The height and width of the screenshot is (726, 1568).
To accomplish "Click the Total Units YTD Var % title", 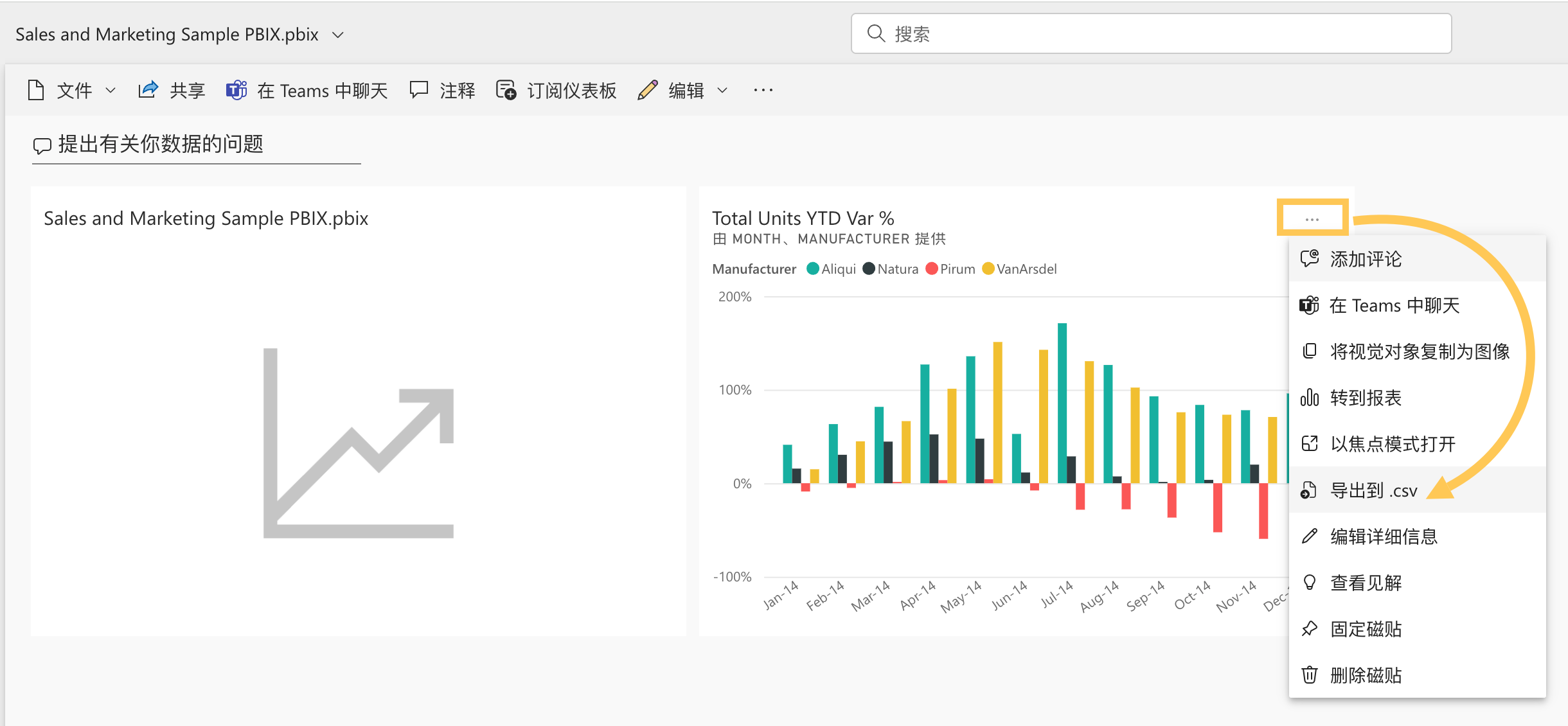I will pos(803,218).
